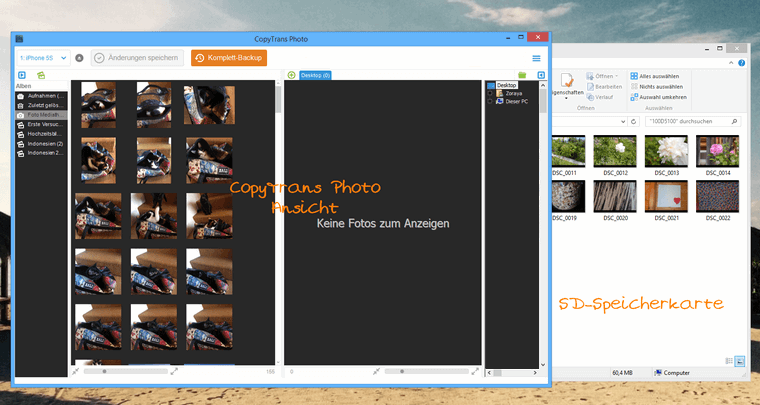Click folder tree horizontal scrollbar right arrow
This screenshot has height=405, width=760.
535,373
